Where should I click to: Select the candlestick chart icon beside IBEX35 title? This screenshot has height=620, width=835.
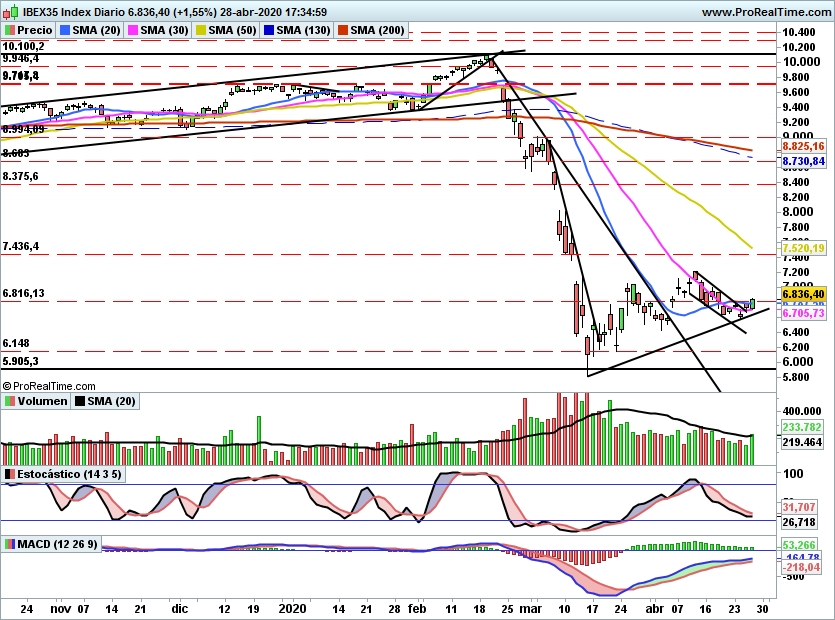click(12, 13)
